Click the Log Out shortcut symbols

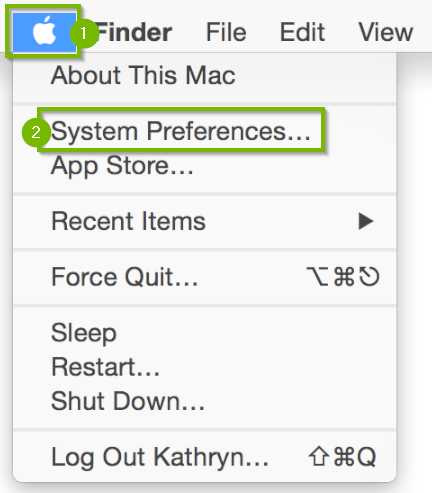click(x=342, y=456)
